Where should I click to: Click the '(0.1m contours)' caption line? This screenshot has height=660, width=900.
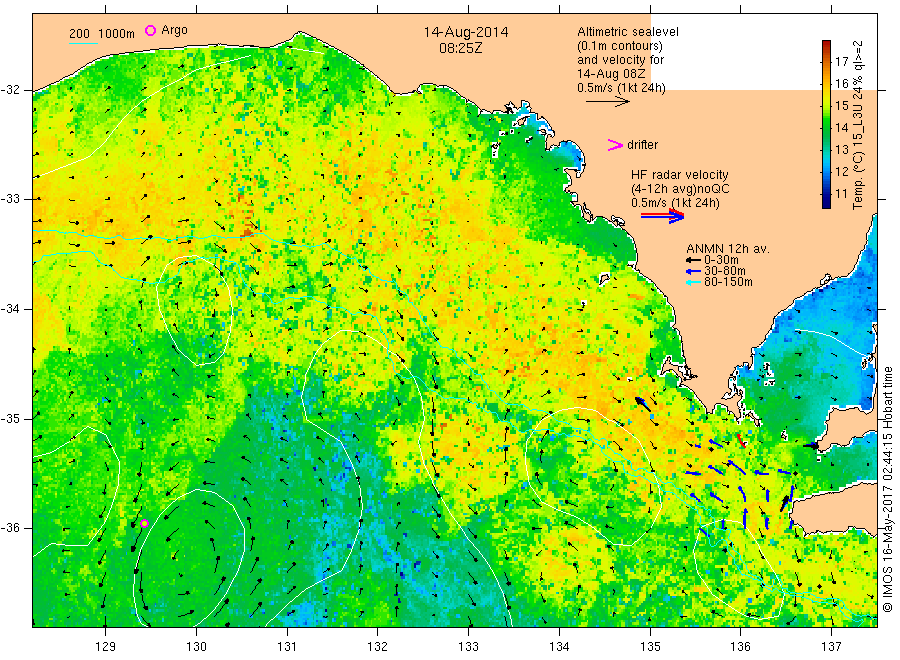coord(620,46)
